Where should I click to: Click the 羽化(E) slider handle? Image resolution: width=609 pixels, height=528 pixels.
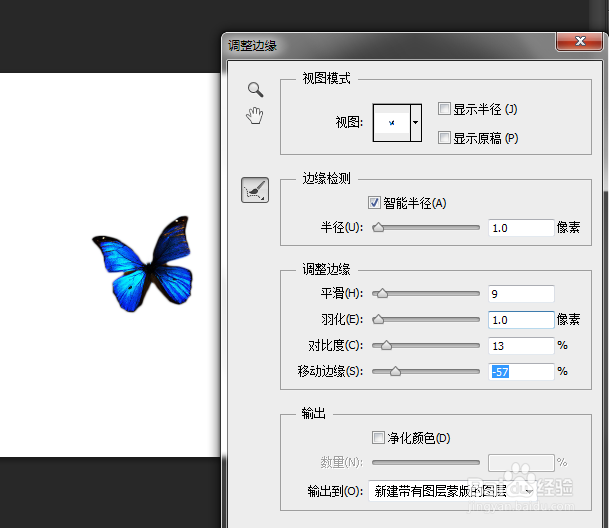point(378,319)
